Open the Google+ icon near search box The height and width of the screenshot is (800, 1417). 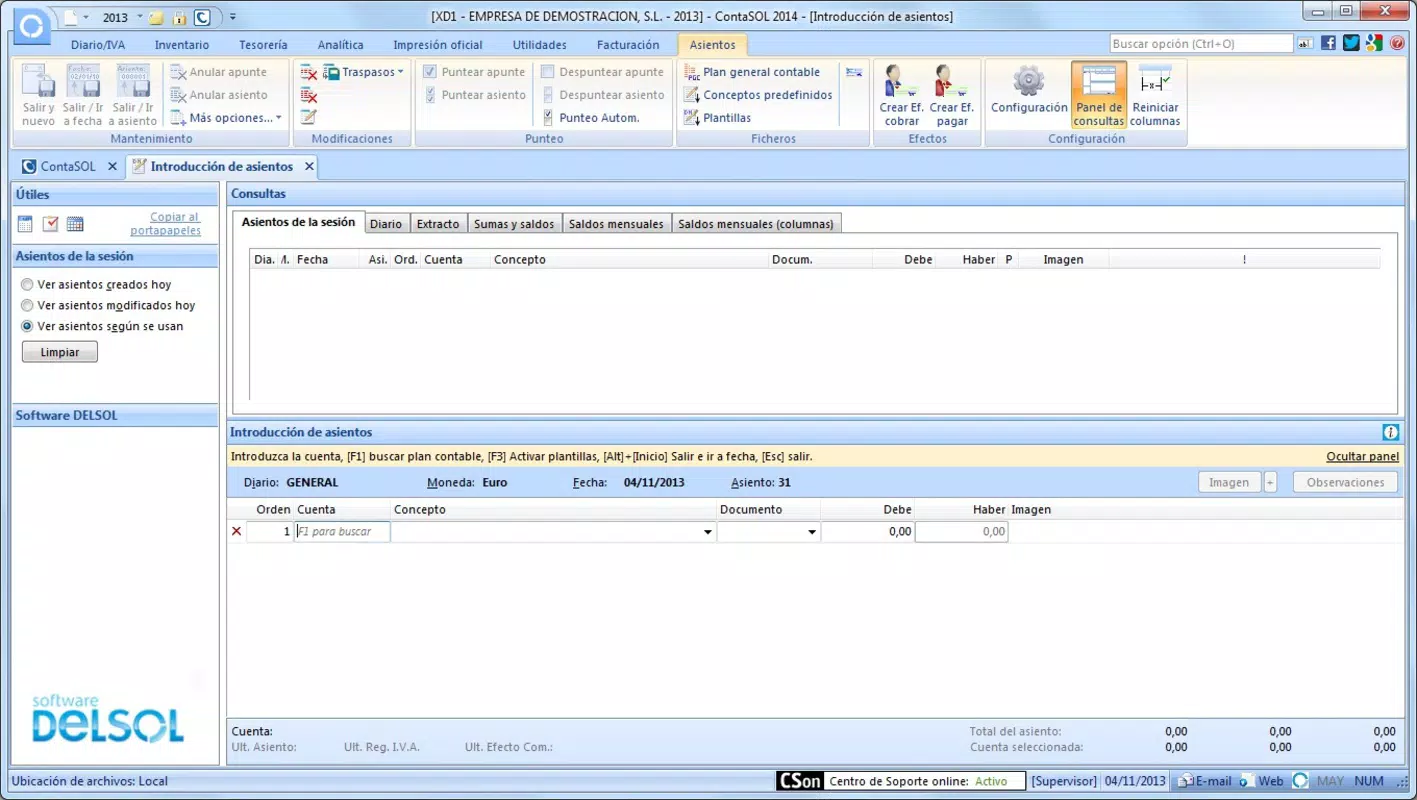(1374, 43)
